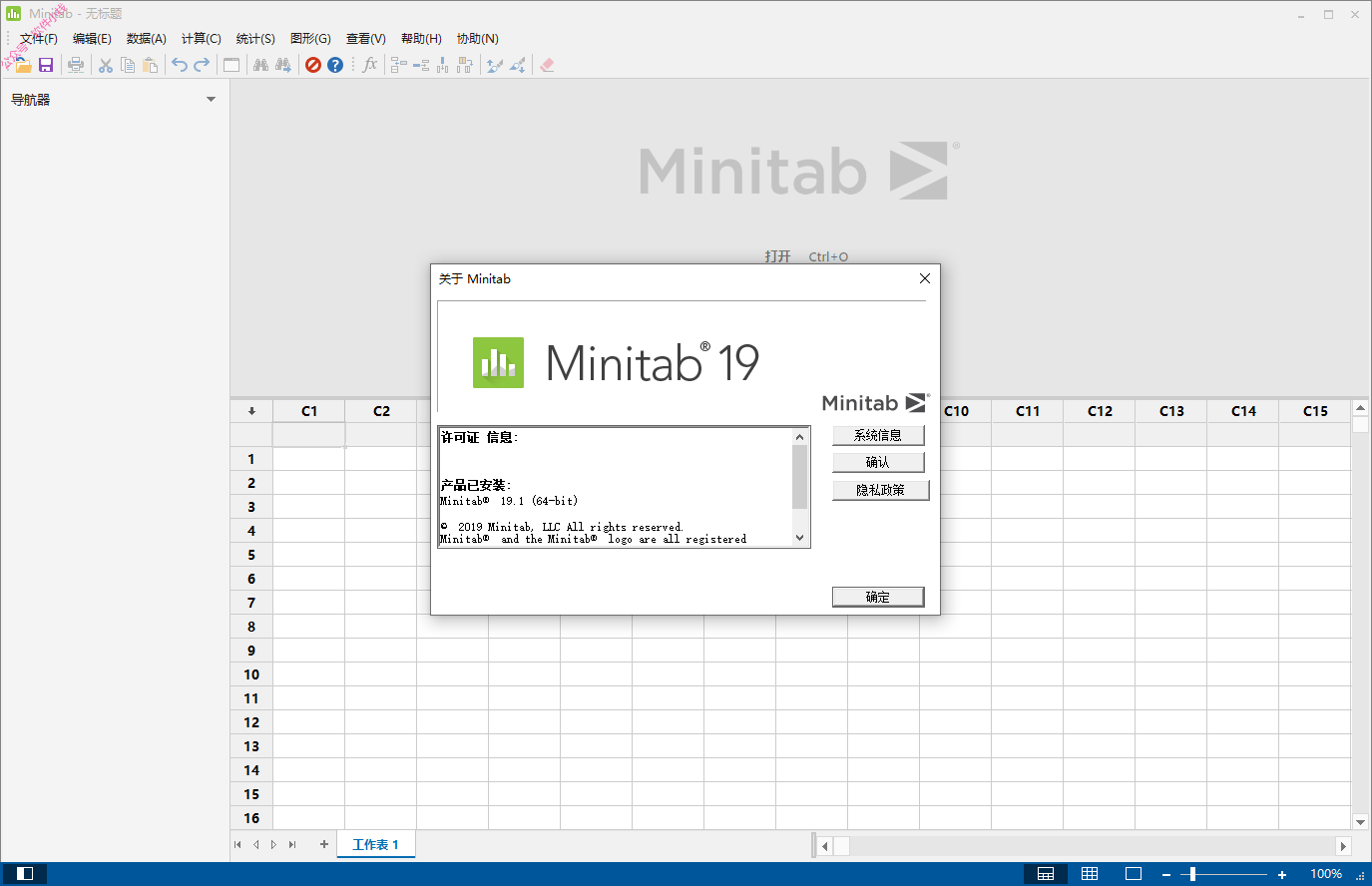This screenshot has width=1372, height=886.
Task: Open a file with the folder icon
Action: point(22,65)
